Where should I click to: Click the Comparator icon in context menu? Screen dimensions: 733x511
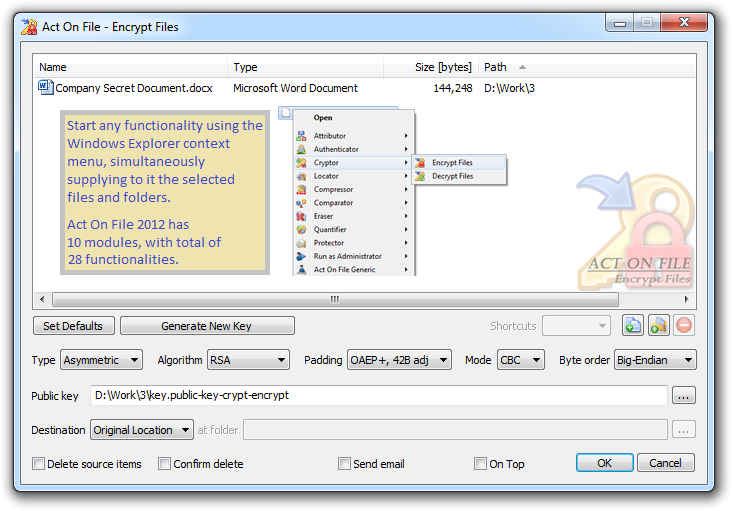(x=302, y=203)
